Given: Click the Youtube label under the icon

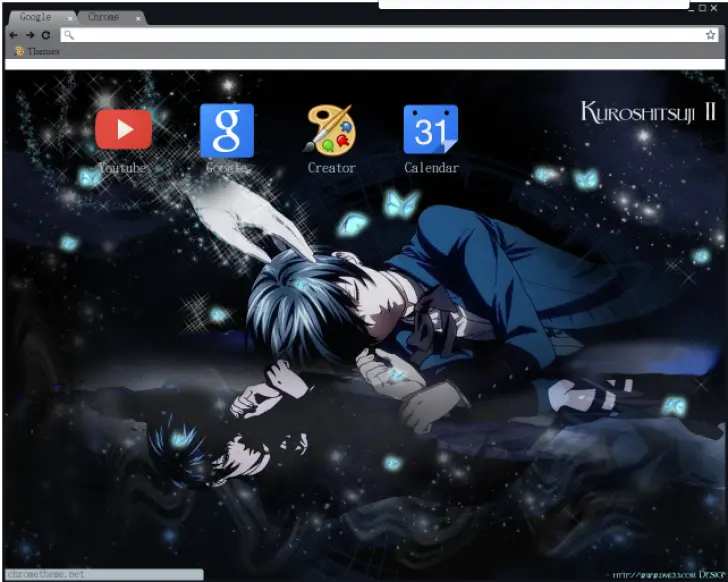Looking at the screenshot, I should [123, 168].
